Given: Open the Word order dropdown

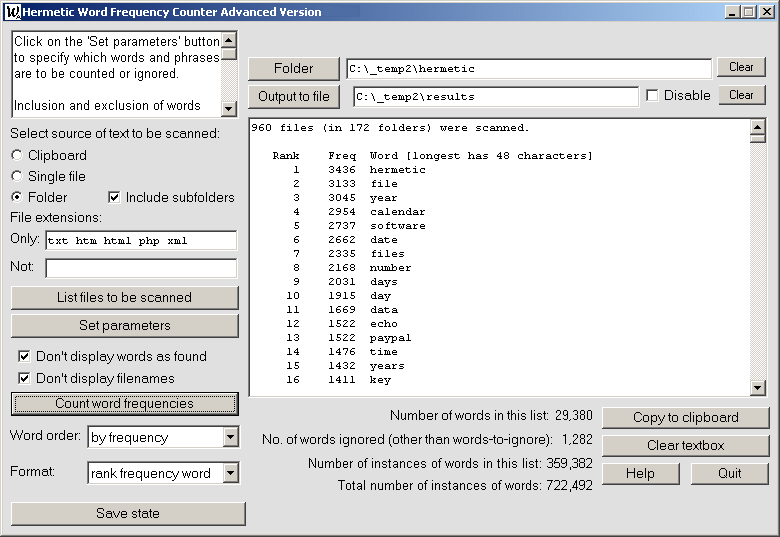Looking at the screenshot, I should [230, 437].
